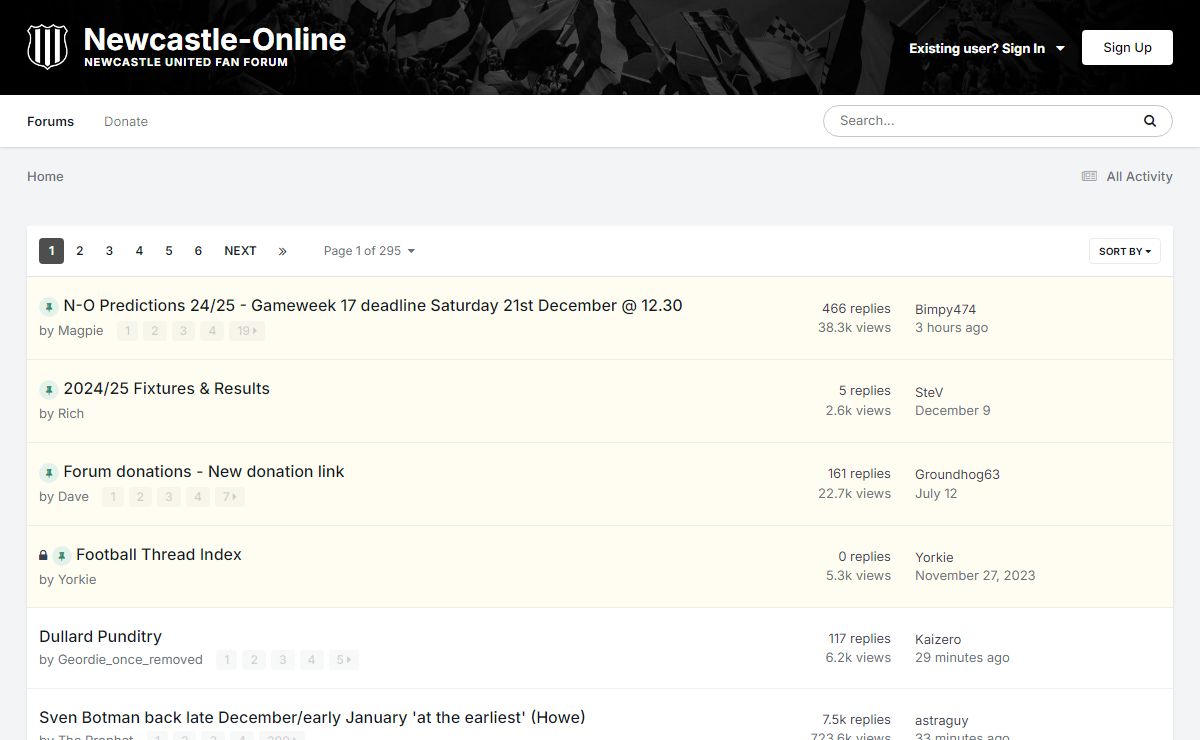Open the Forums tab

coord(51,121)
